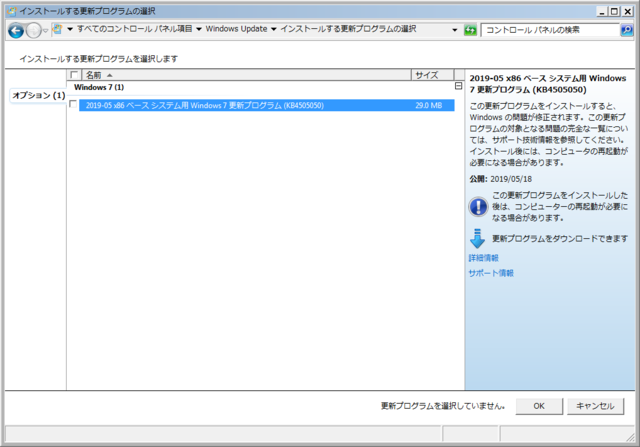Collapse the Windows 7 (1) group
Image resolution: width=640 pixels, height=447 pixels.
click(x=458, y=86)
